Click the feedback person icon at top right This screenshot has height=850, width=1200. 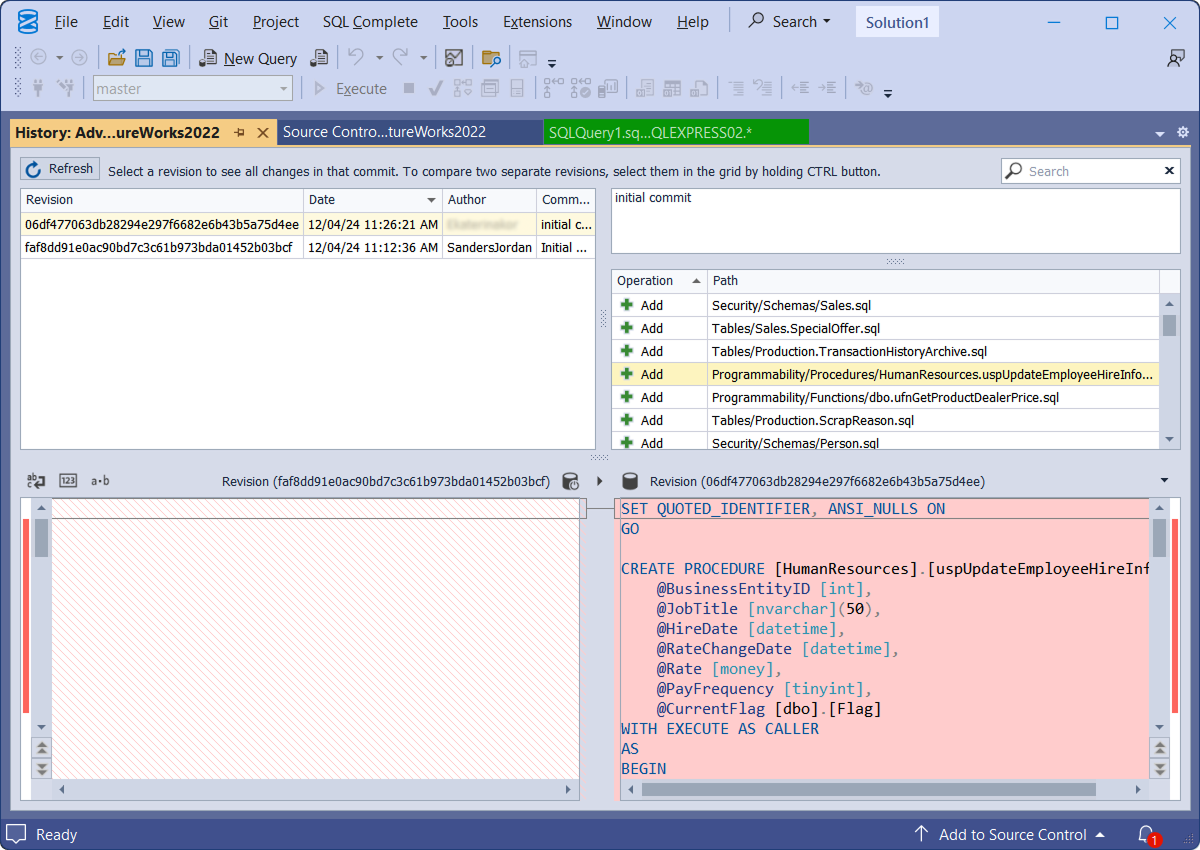pyautogui.click(x=1176, y=58)
